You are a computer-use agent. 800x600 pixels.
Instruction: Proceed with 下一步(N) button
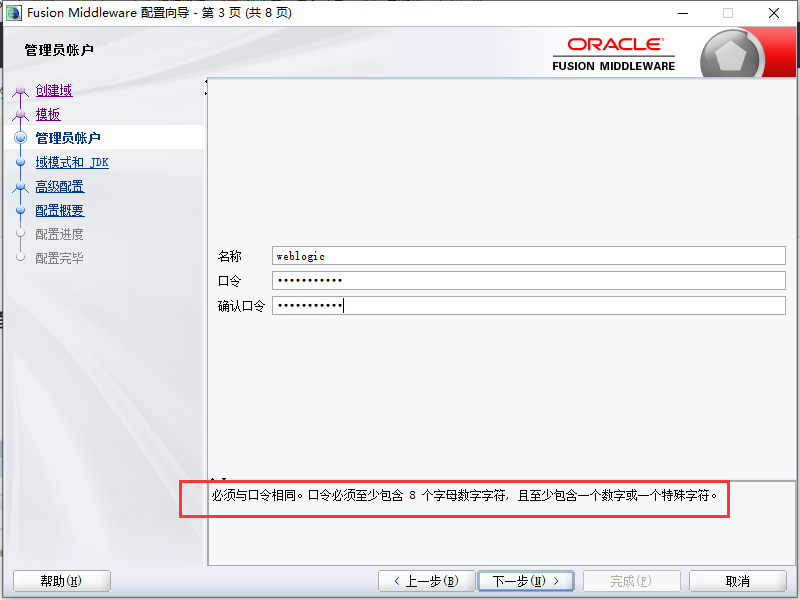coord(526,581)
